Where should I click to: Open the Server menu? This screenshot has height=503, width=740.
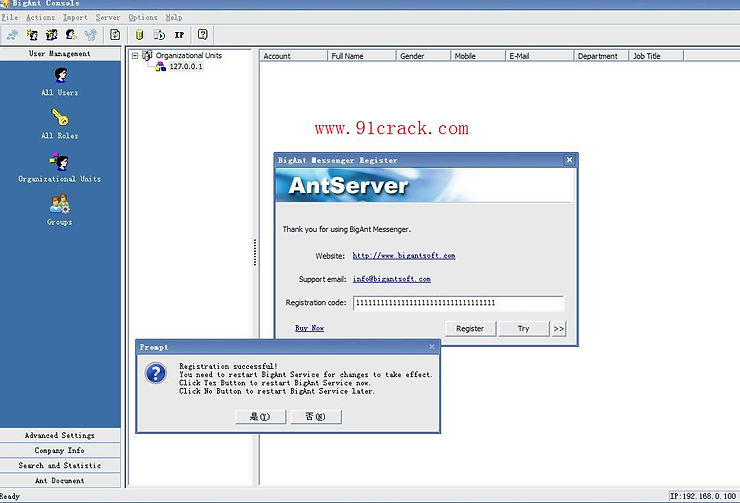pos(108,17)
